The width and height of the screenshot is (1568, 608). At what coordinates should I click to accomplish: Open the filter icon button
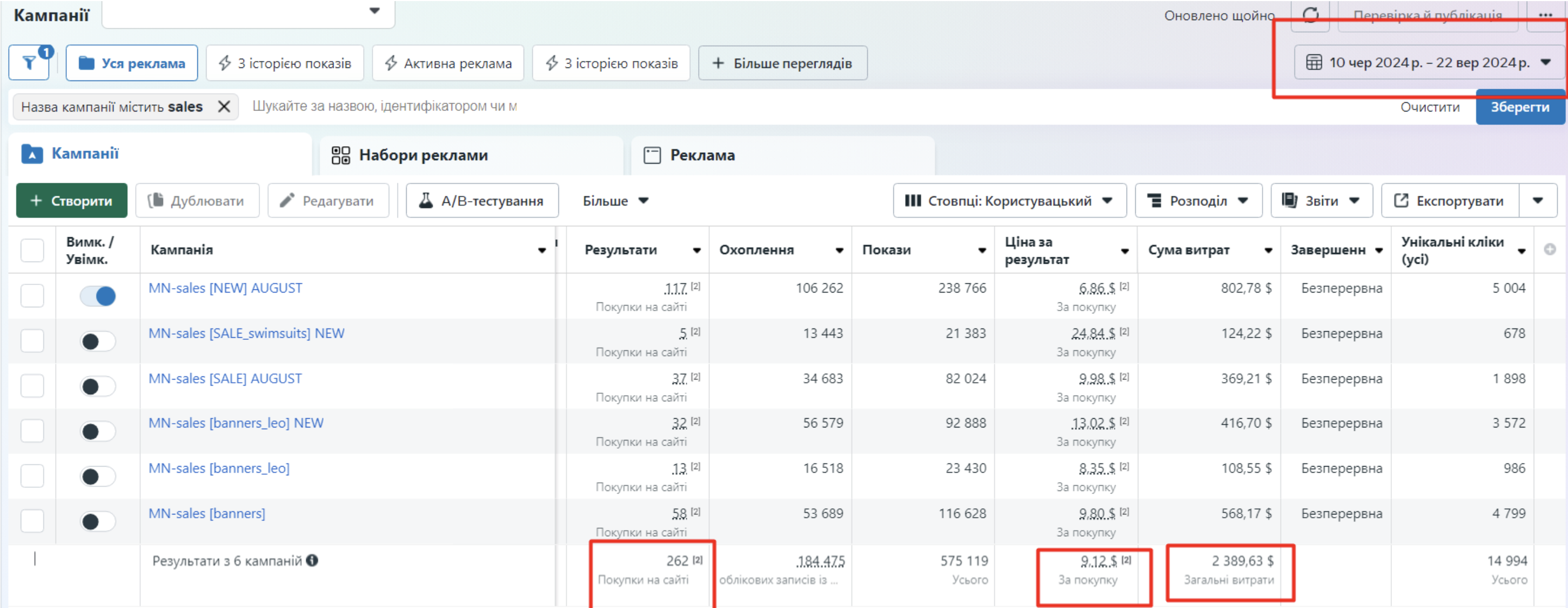tap(29, 63)
